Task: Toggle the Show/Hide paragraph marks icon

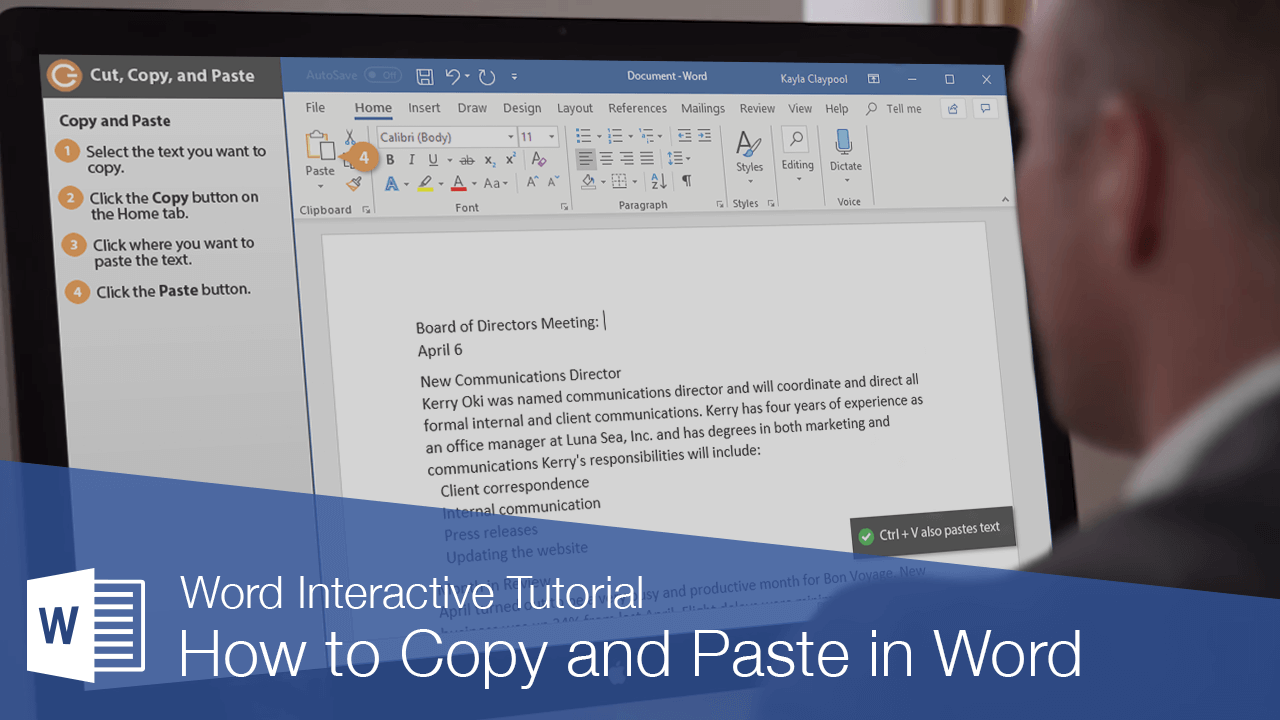Action: (x=686, y=180)
